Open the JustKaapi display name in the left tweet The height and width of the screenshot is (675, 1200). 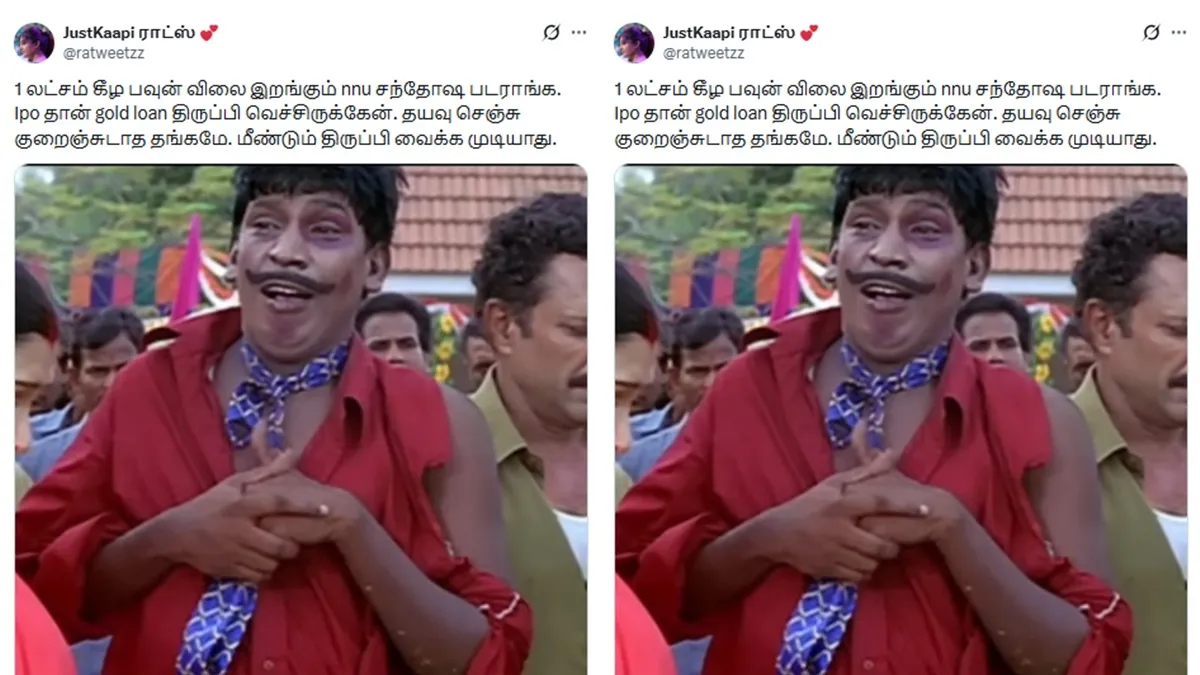[130, 33]
